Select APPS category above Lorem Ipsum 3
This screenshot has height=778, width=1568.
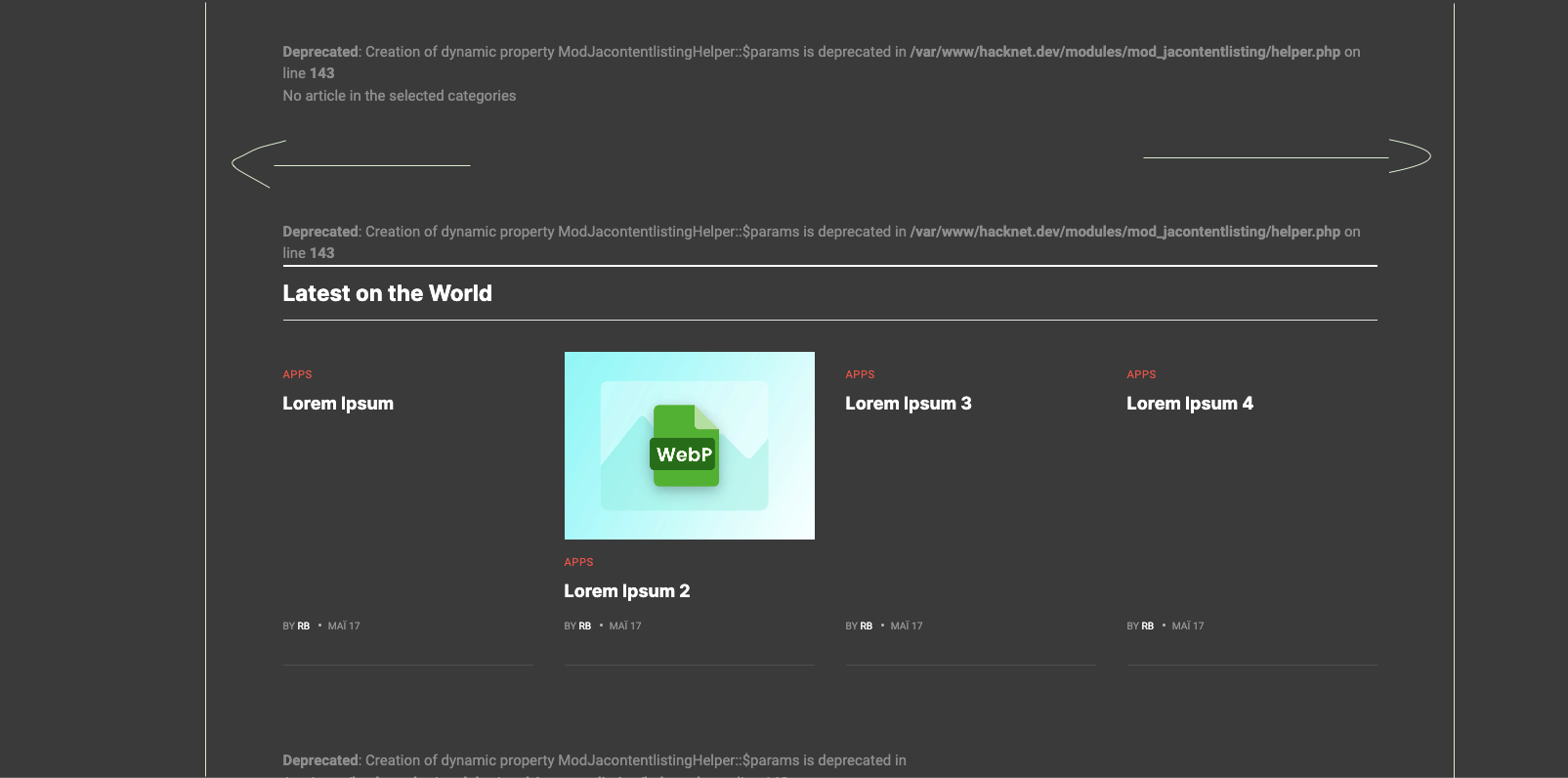860,374
